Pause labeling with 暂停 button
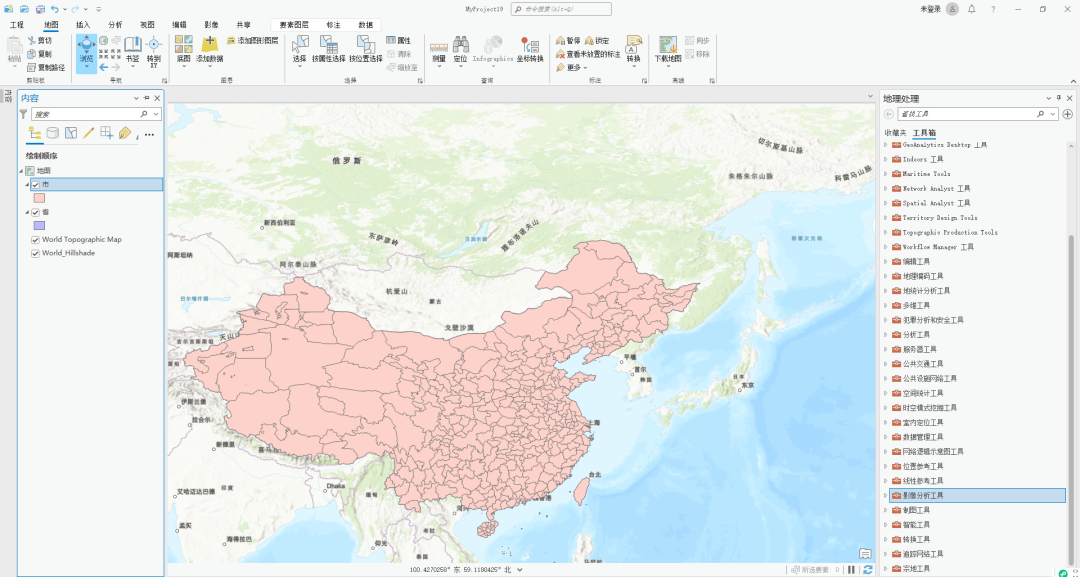Viewport: 1080px width, 577px height. [x=568, y=41]
